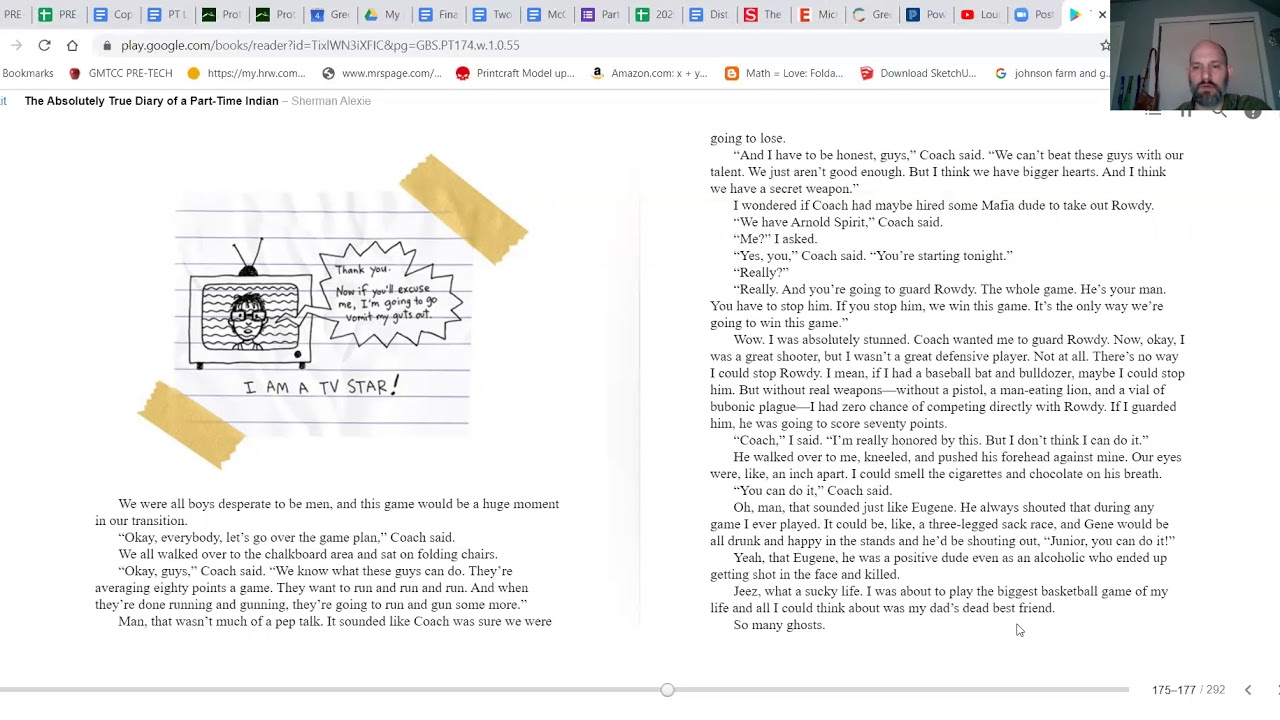1280x720 pixels.
Task: Go to the previous page arrow
Action: [x=1248, y=690]
